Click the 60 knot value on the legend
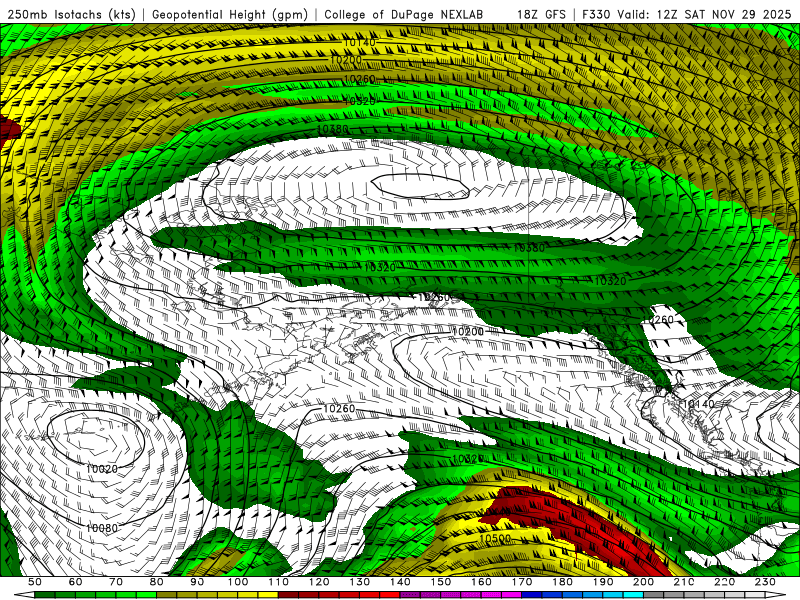Image resolution: width=800 pixels, height=600 pixels. tap(76, 582)
